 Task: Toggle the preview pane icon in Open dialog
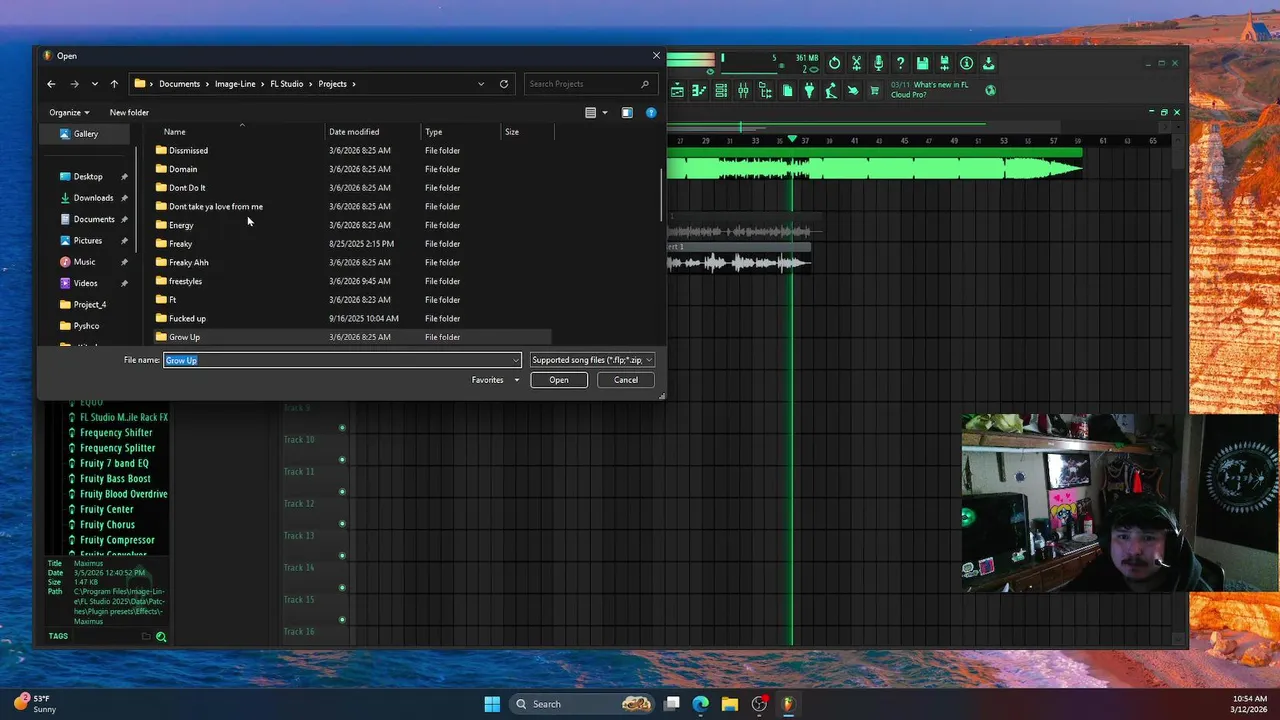pos(627,113)
